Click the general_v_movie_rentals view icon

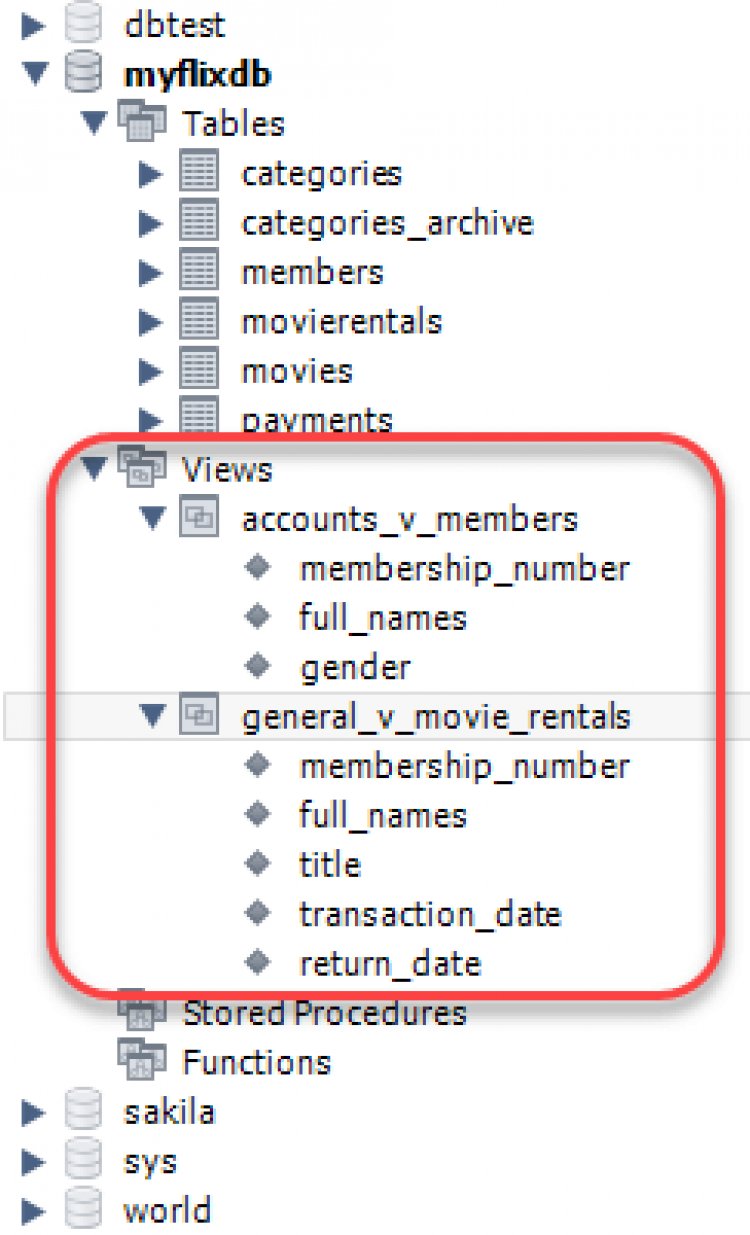pos(200,715)
